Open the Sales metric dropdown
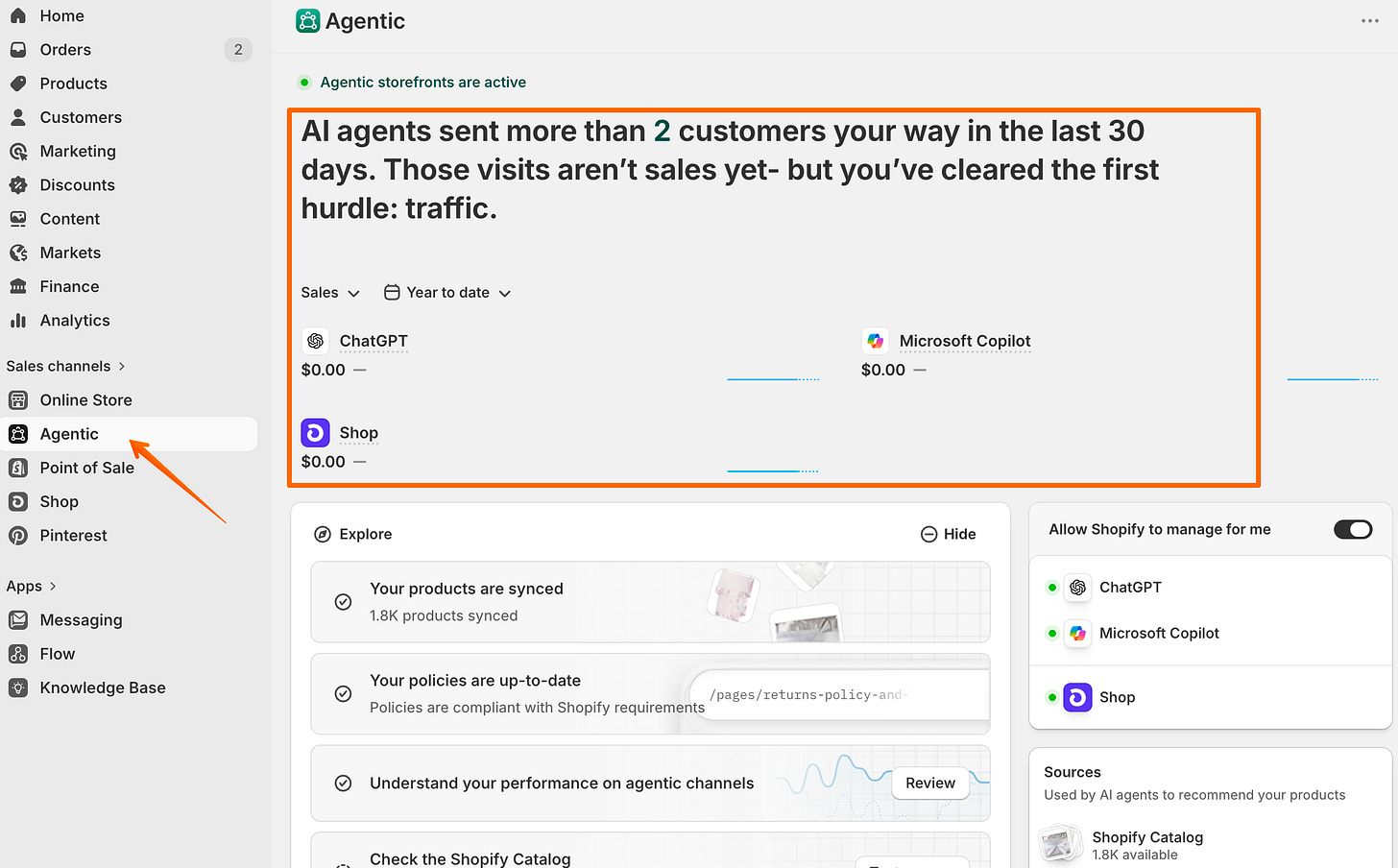 pyautogui.click(x=330, y=293)
